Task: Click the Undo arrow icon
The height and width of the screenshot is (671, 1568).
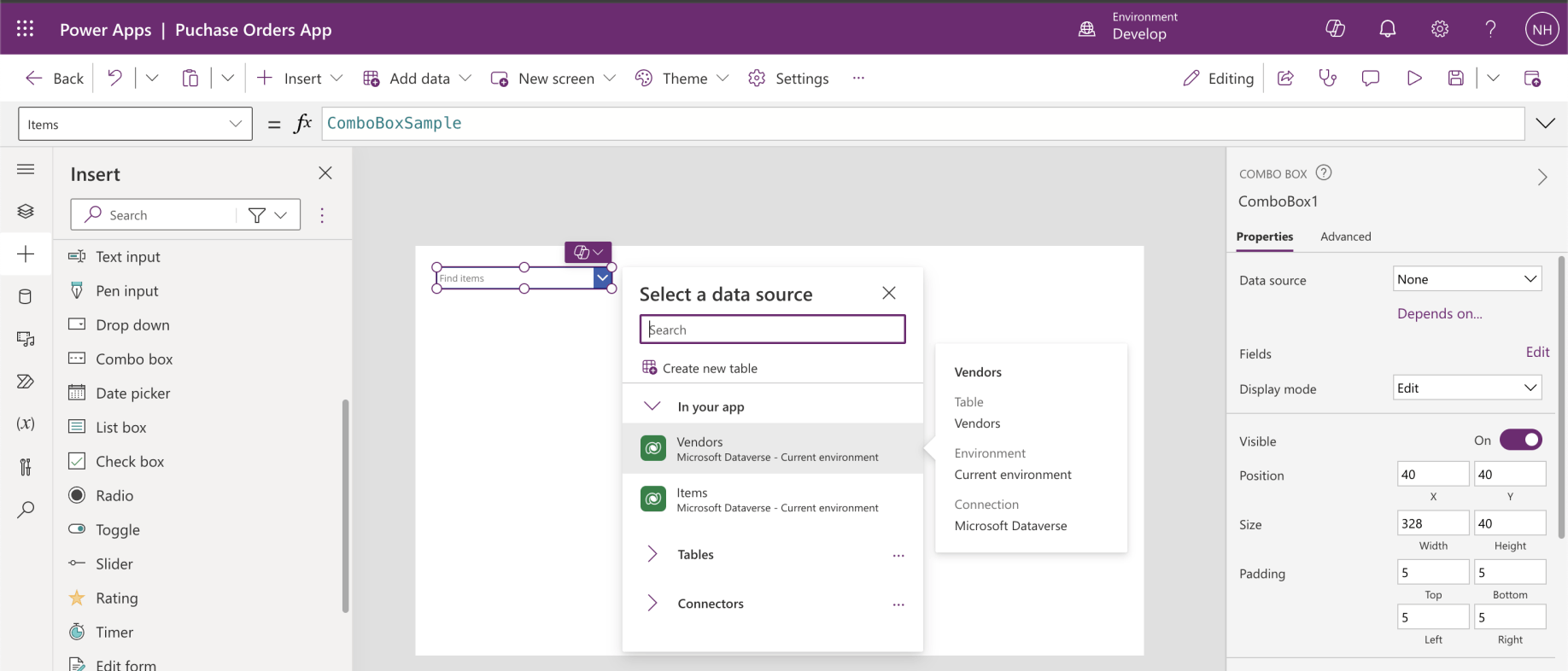Action: coord(114,79)
